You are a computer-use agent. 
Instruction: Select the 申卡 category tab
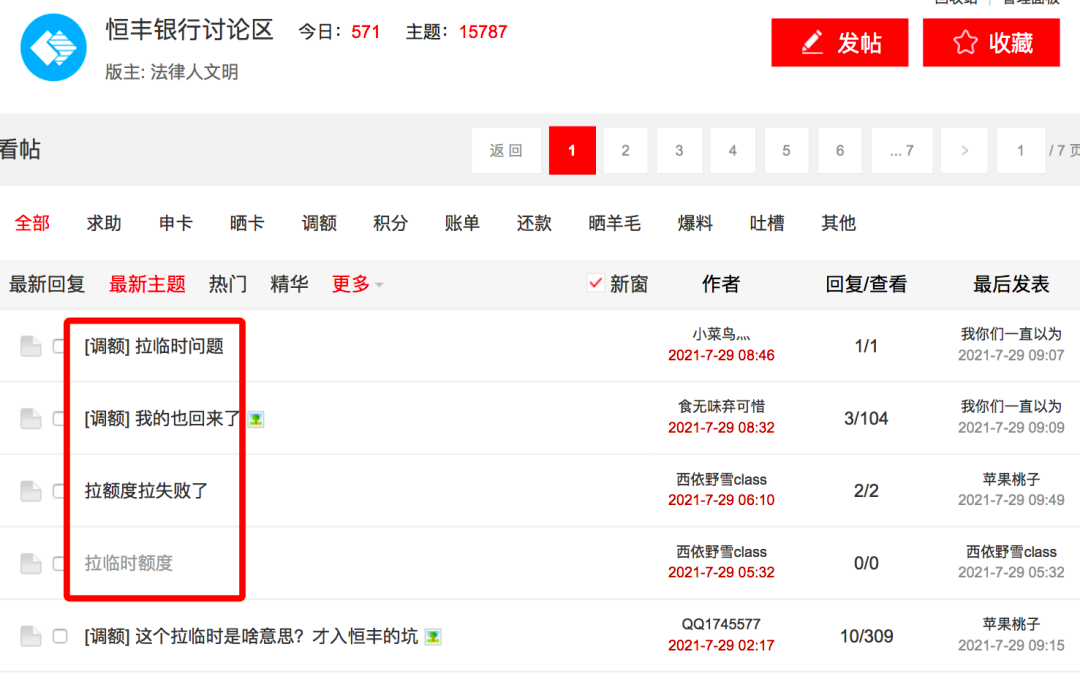[176, 223]
